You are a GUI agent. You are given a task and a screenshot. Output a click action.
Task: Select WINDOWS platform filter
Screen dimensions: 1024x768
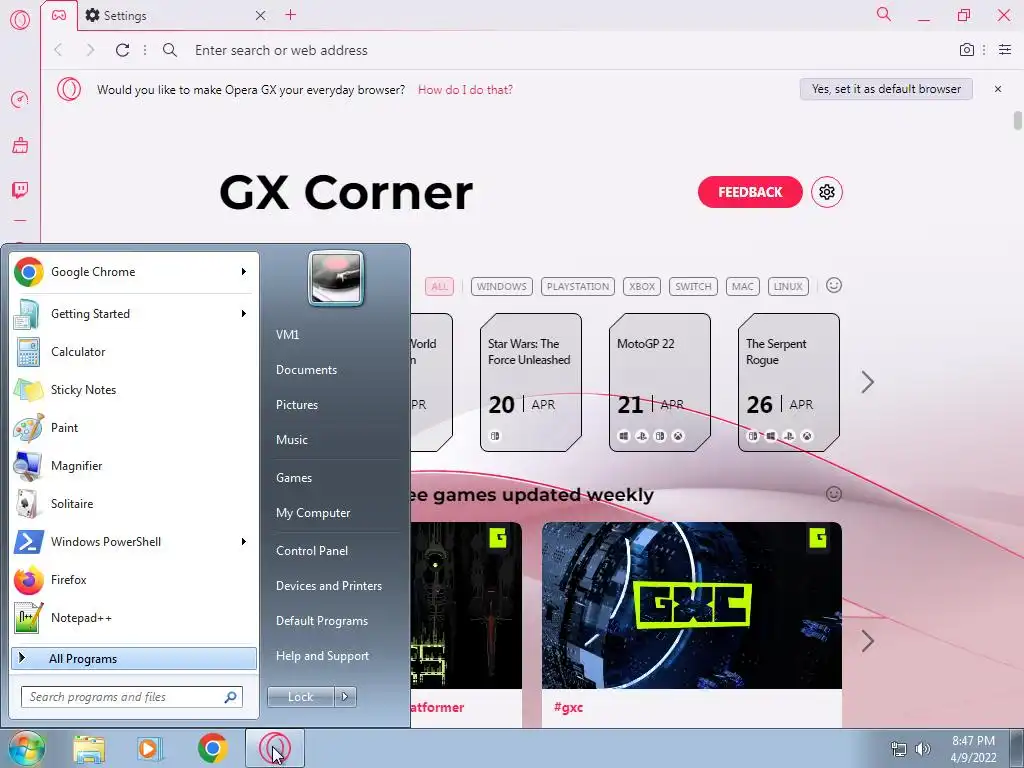point(502,286)
